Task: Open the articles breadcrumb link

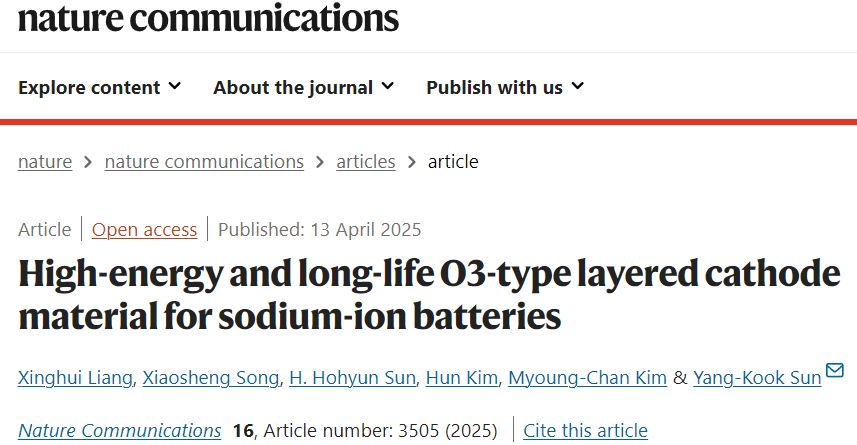Action: tap(366, 162)
